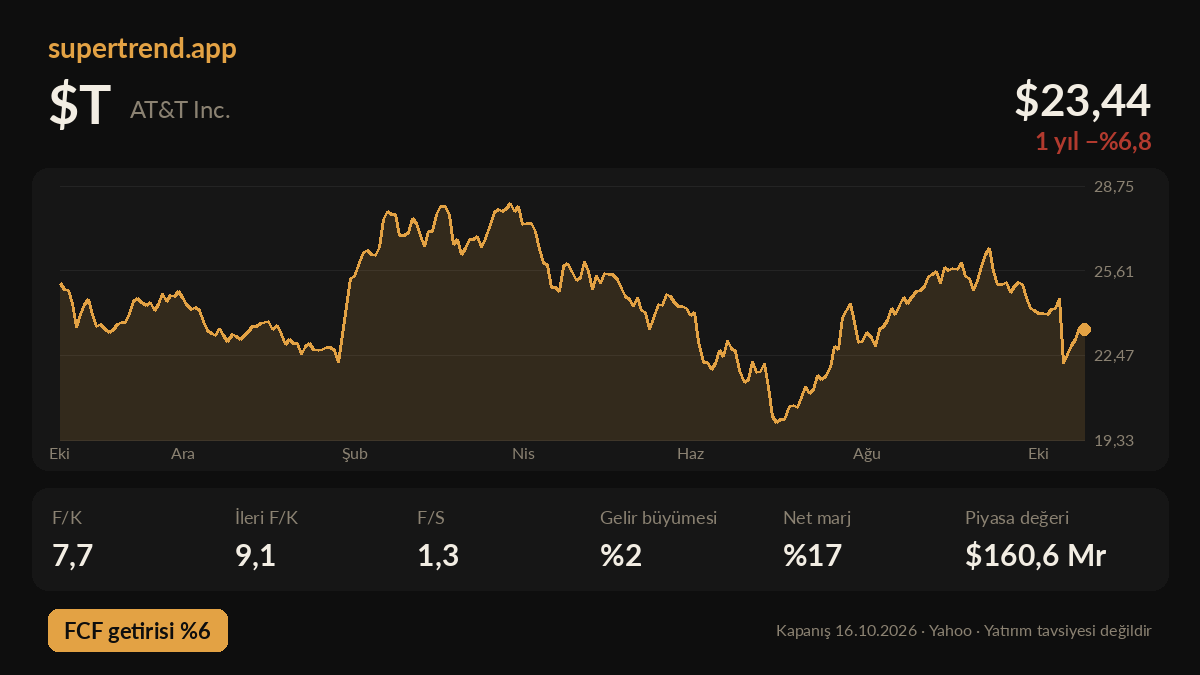Click the 25,61 y-axis label
This screenshot has width=1200, height=675.
tap(1113, 271)
